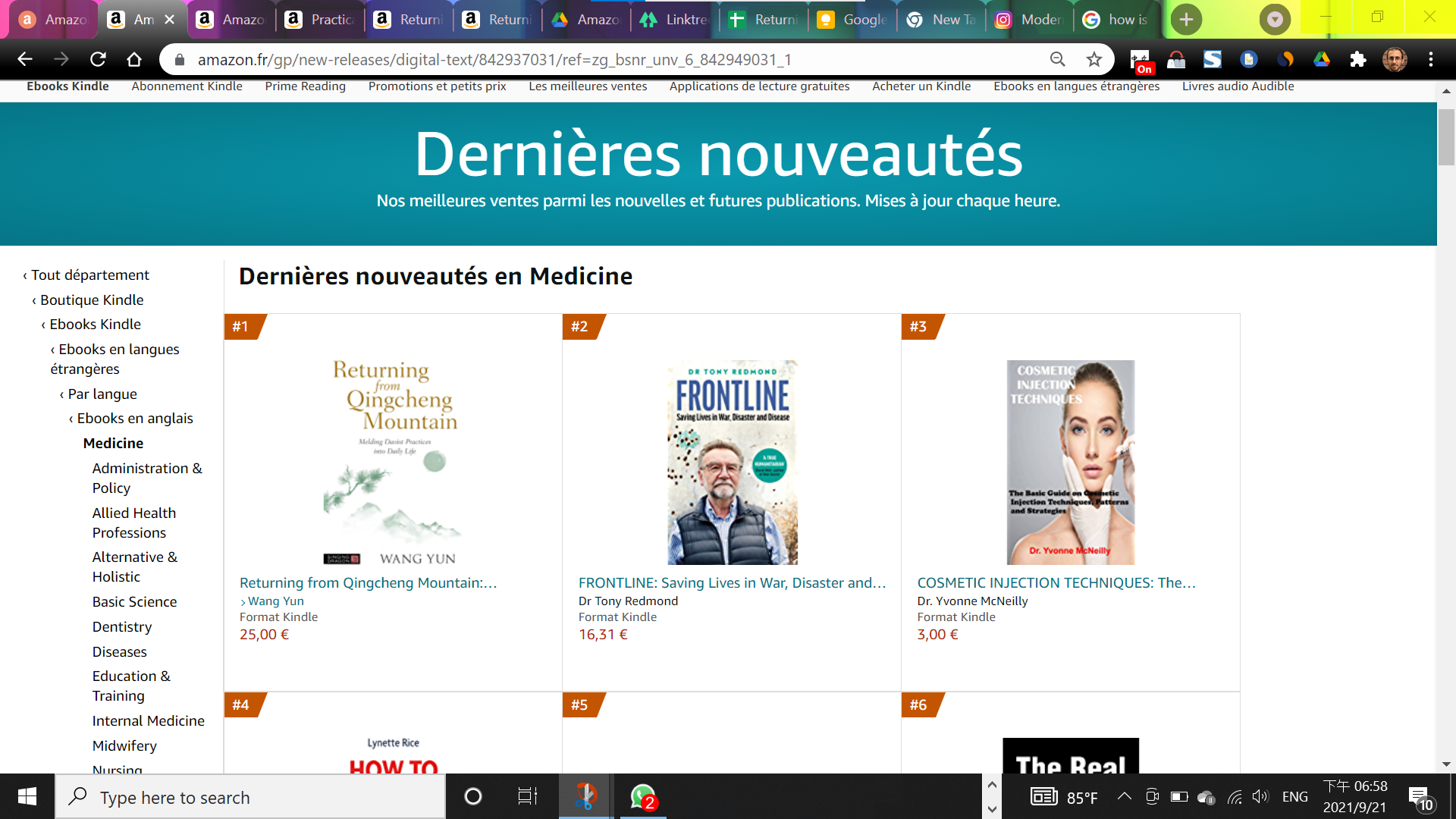Open FRONTLINE: Saving Lives in War title link
The image size is (1456, 819).
[732, 582]
